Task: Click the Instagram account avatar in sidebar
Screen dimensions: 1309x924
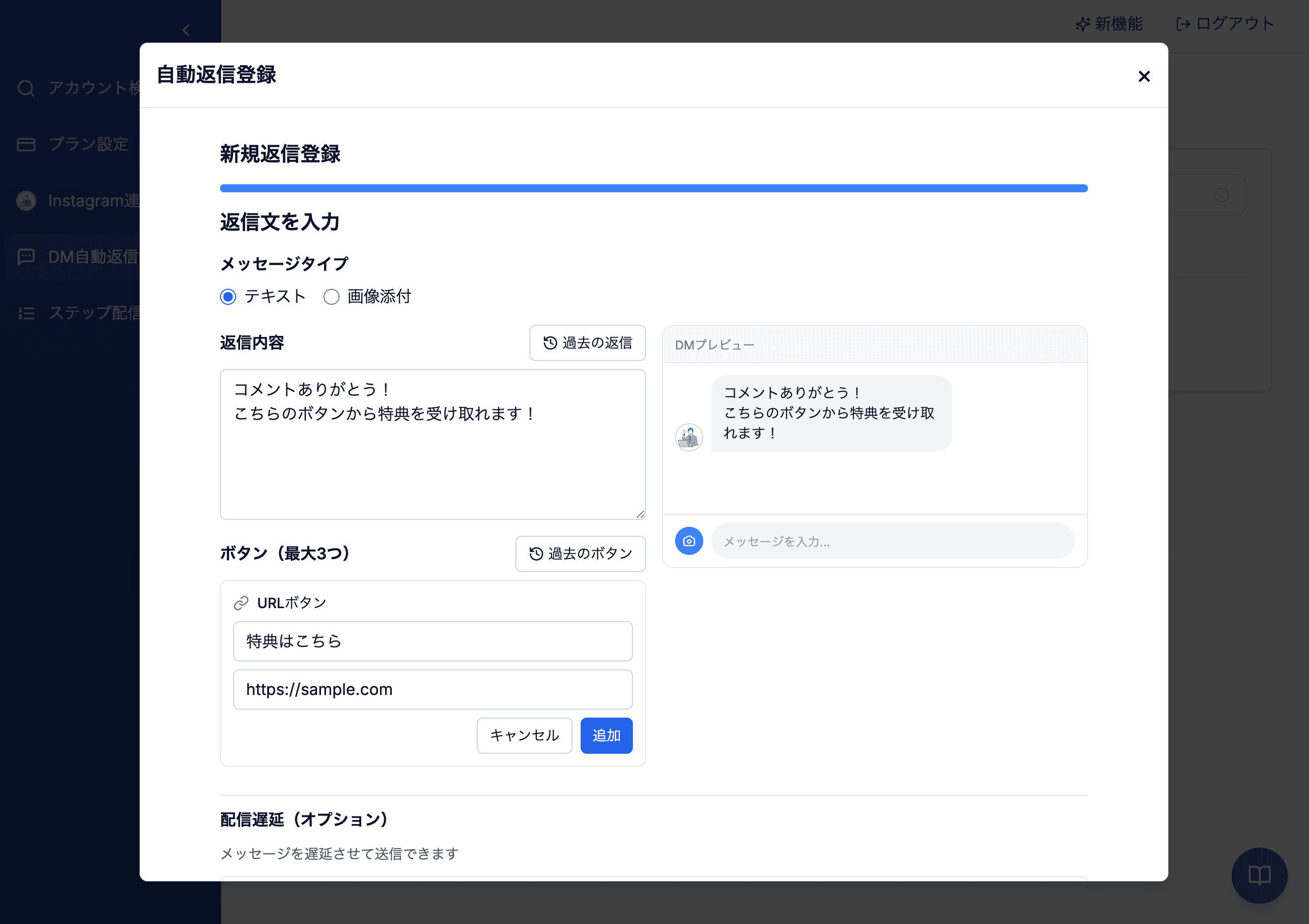Action: tap(26, 201)
